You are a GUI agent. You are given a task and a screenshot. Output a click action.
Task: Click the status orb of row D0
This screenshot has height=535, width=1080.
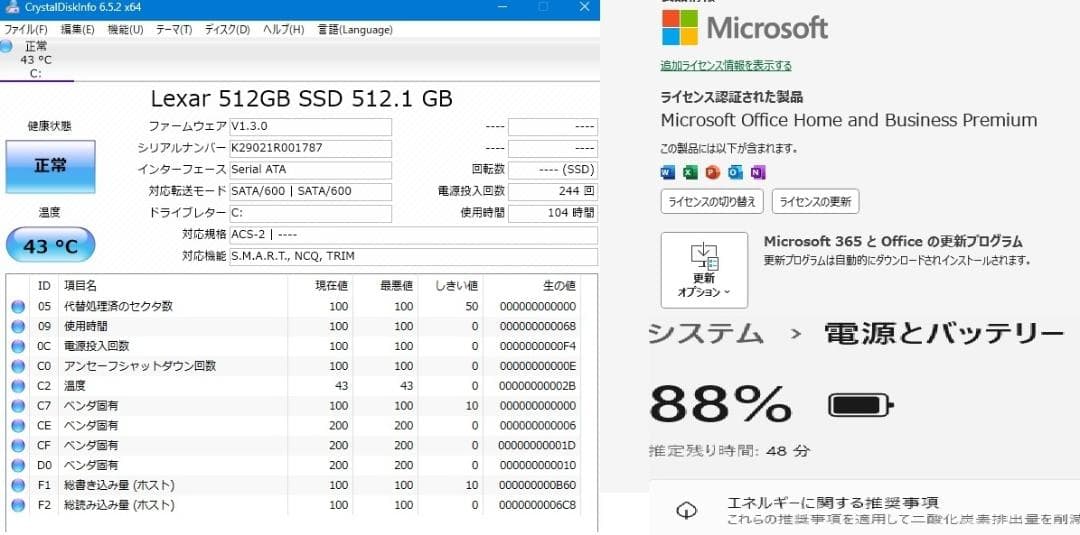click(18, 466)
